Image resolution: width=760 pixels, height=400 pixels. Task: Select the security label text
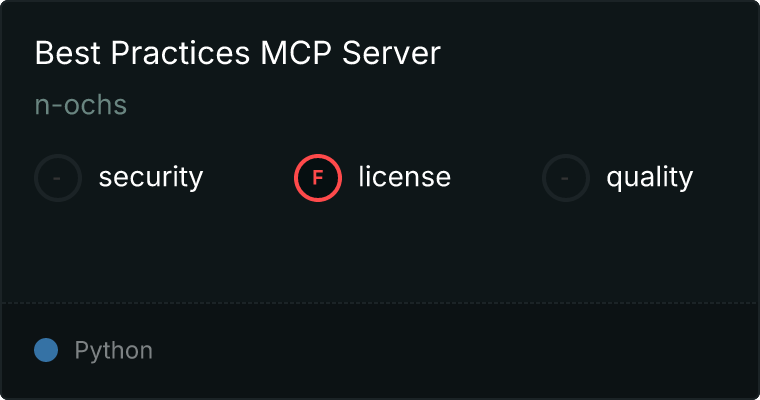point(151,177)
